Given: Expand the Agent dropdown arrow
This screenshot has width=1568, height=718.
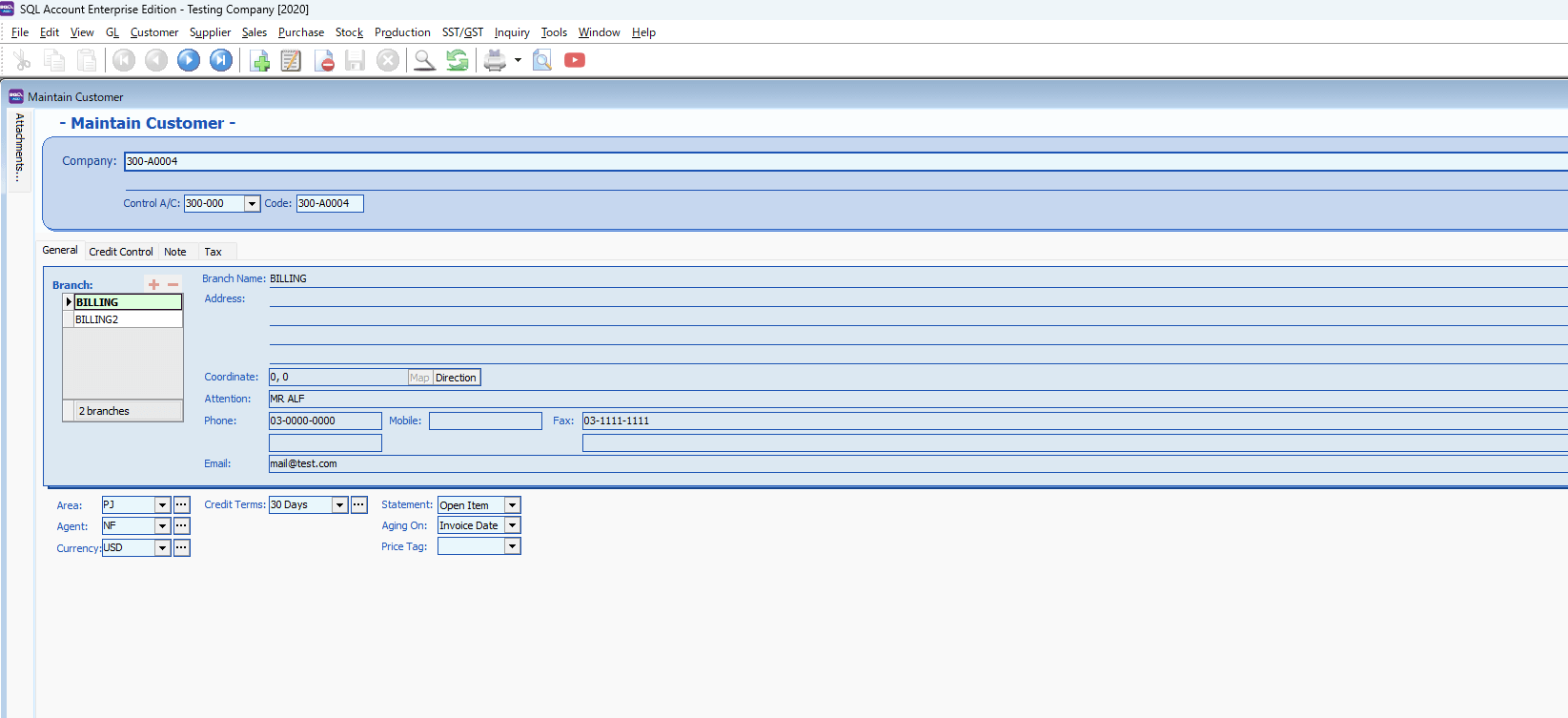Looking at the screenshot, I should pyautogui.click(x=162, y=525).
